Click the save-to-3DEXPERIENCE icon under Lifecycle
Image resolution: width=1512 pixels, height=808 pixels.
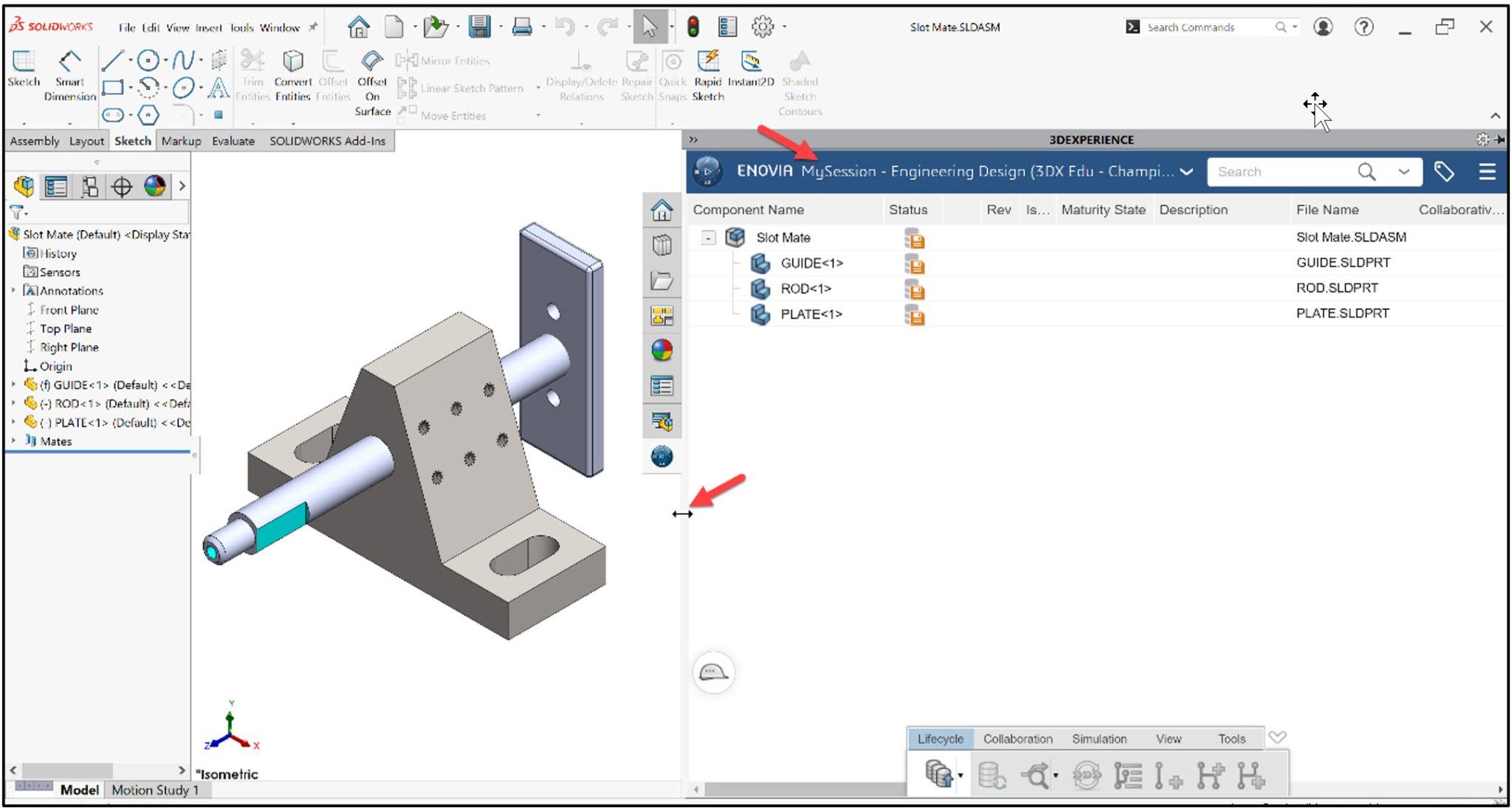[x=938, y=775]
